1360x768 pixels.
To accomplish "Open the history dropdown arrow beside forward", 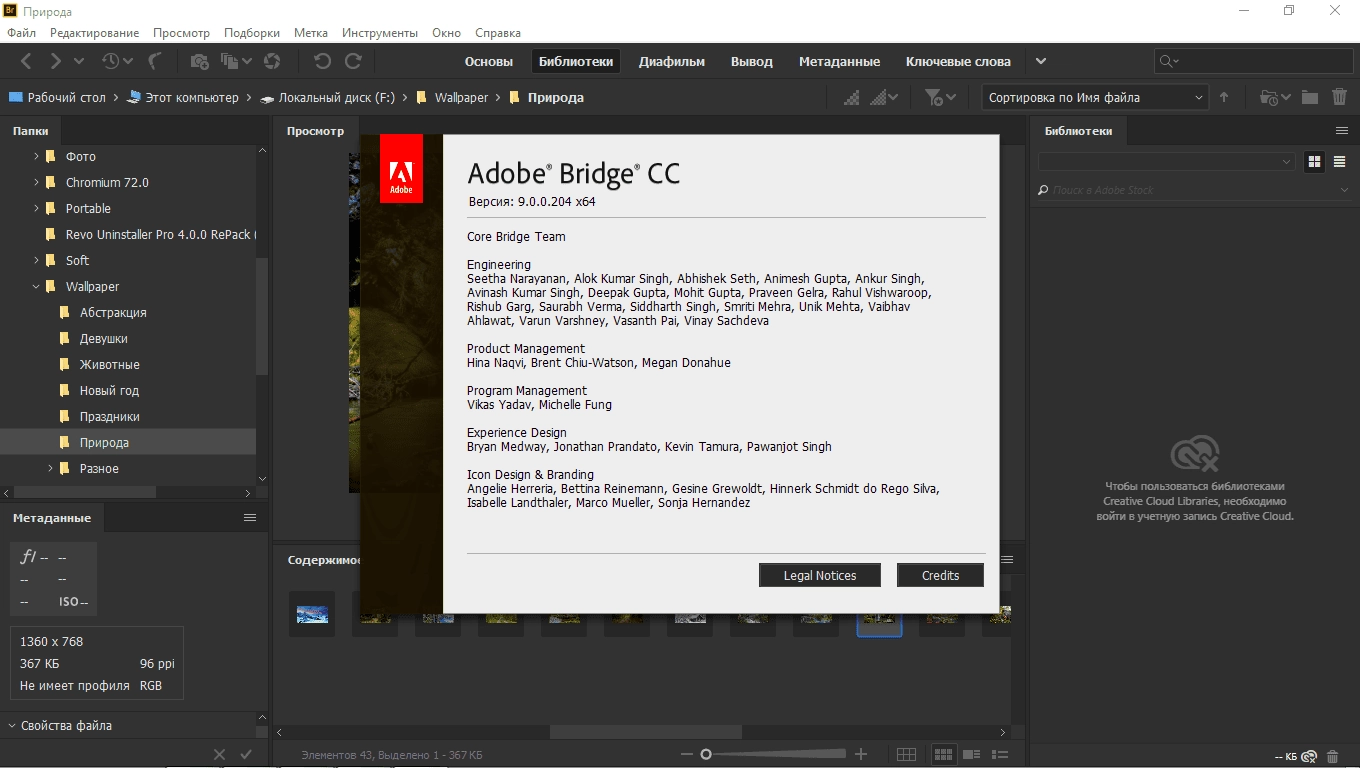I will tap(79, 61).
